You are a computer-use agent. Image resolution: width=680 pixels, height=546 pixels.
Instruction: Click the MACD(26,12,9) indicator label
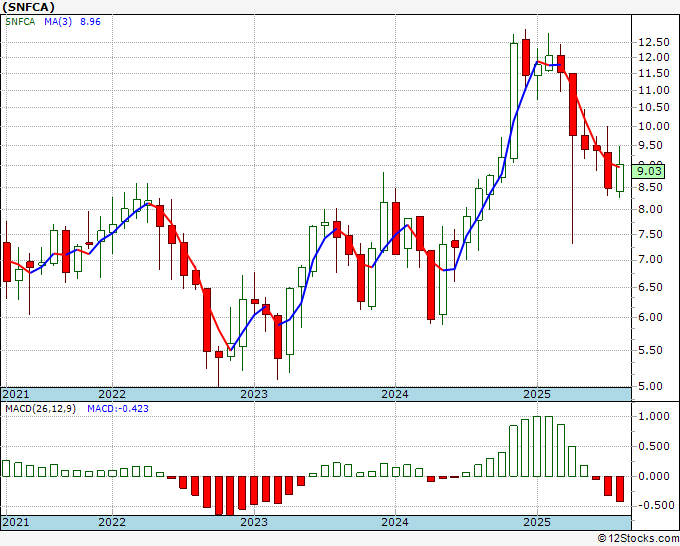40,409
